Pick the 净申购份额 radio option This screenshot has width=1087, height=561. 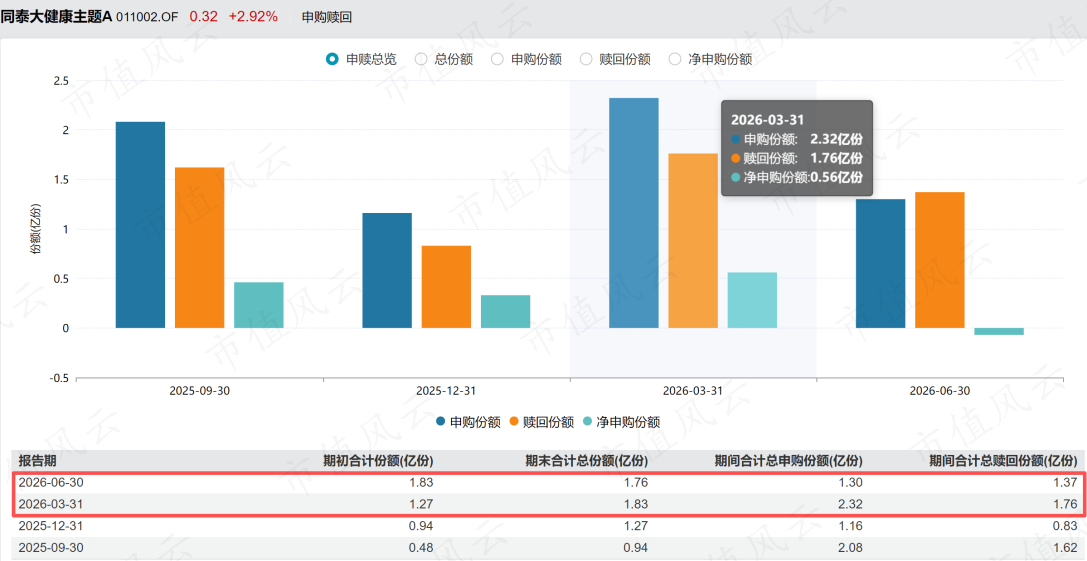(675, 59)
